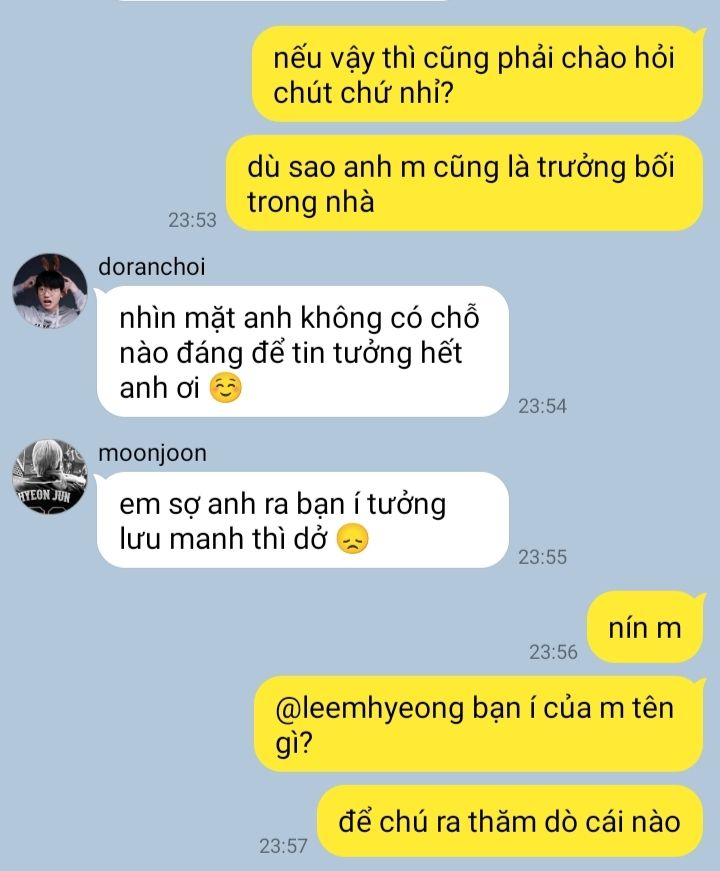Tap the doranchoi sender name

[x=152, y=267]
